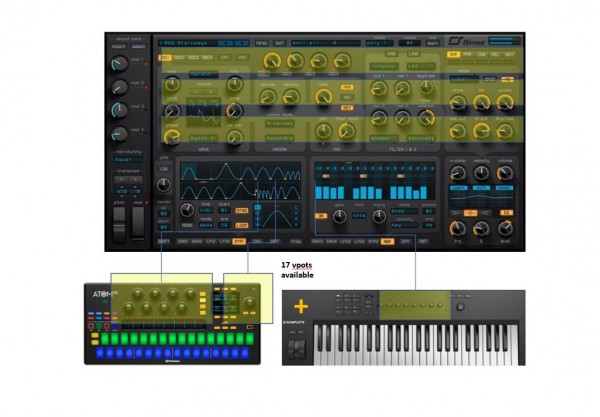Toggle the stepper RTRG button
This screenshot has width=600, height=417.
[241, 211]
